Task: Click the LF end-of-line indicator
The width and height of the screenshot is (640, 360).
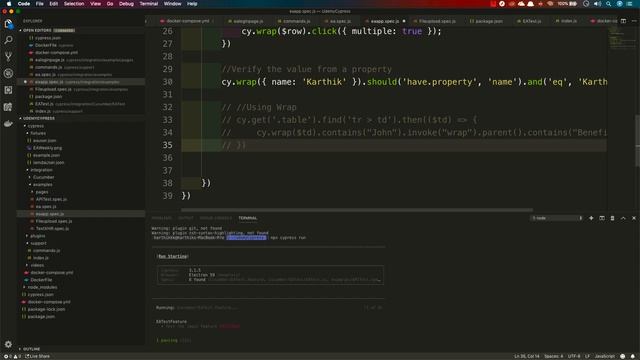Action: (x=587, y=356)
